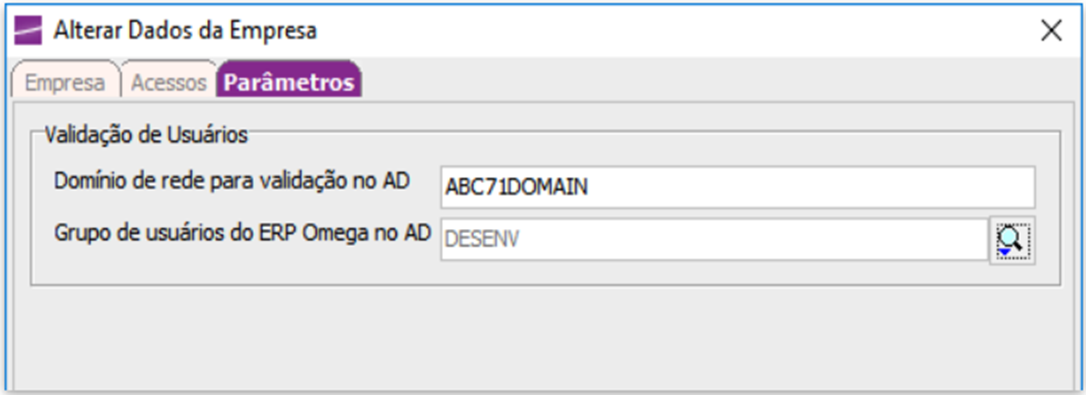The height and width of the screenshot is (395, 1086).
Task: Click the 'Grupo de usuários do ERP Omega' label
Action: 242,234
